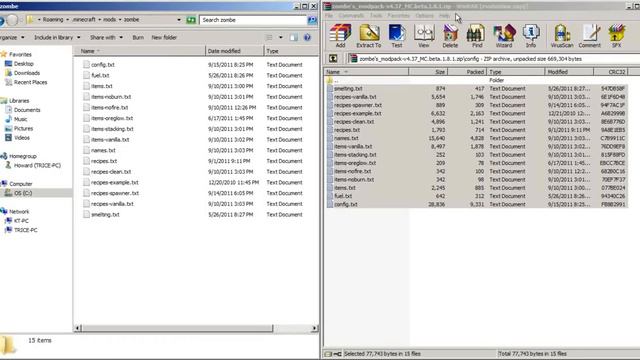Open the WinRAR Options menu
The image size is (640, 360).
pyautogui.click(x=424, y=16)
